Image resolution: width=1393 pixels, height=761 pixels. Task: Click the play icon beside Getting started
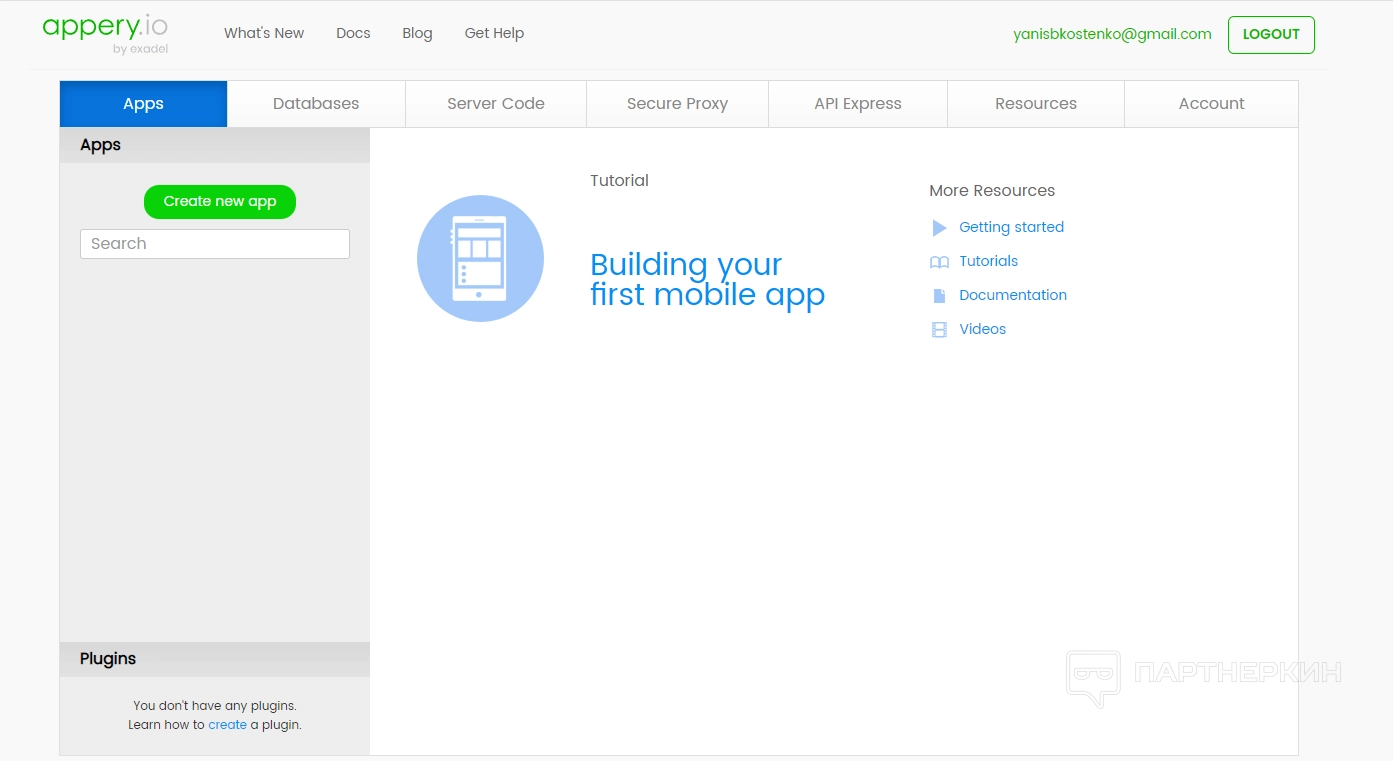point(939,228)
